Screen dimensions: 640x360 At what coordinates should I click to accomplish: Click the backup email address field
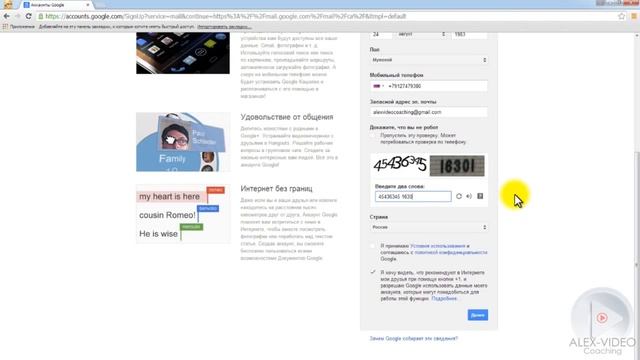click(429, 112)
